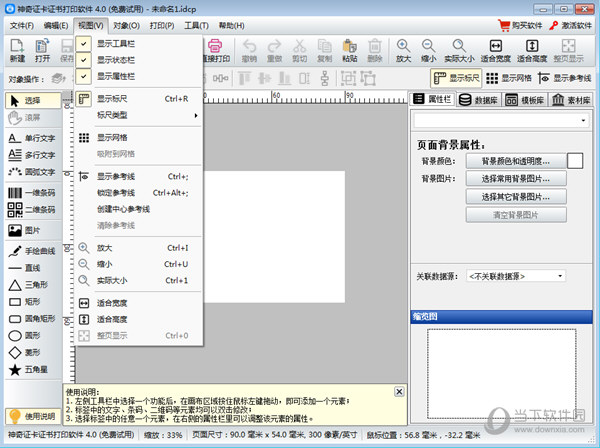Choose Actual Size (实际大小) in View menu
The image size is (600, 448).
click(x=138, y=280)
